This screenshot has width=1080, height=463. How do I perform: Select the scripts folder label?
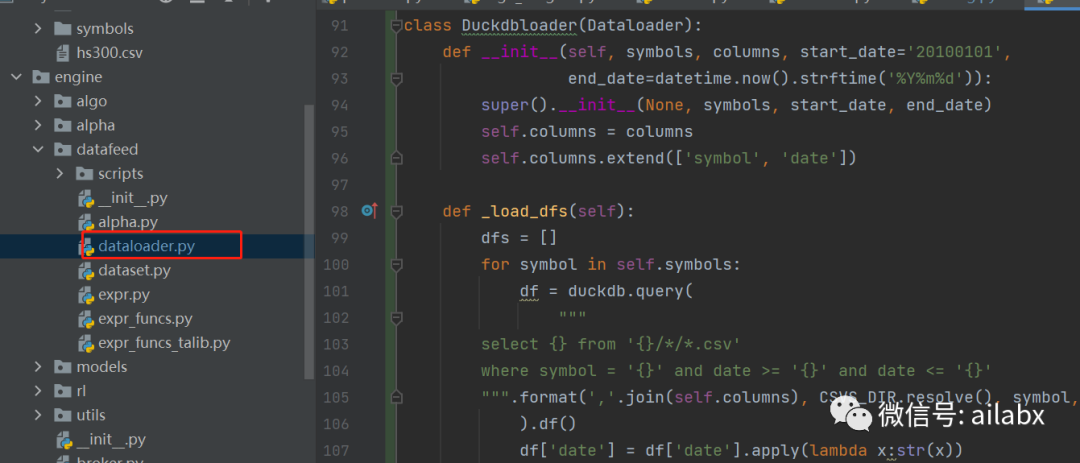tap(121, 174)
